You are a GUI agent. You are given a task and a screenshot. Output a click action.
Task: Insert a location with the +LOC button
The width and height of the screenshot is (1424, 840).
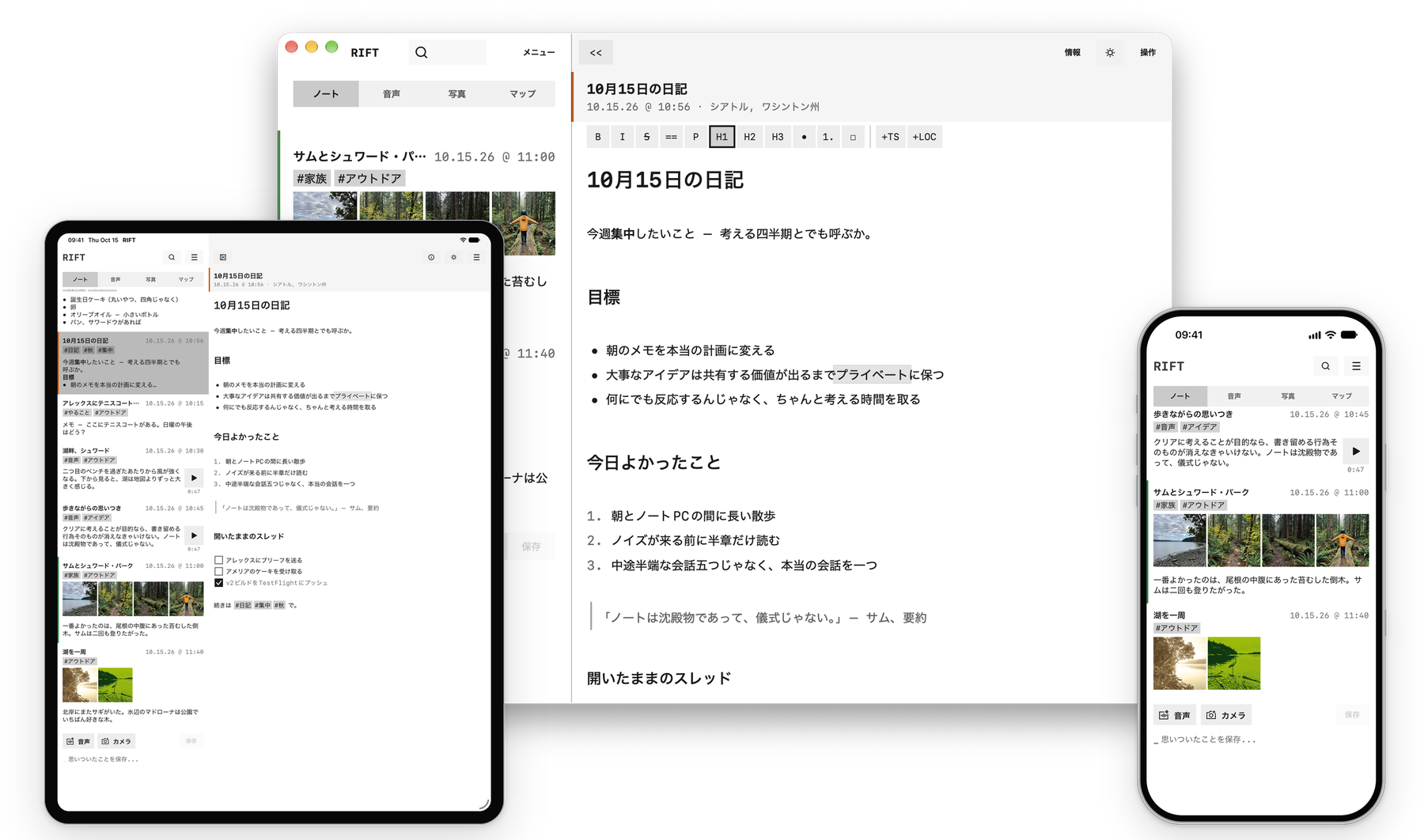coord(924,137)
